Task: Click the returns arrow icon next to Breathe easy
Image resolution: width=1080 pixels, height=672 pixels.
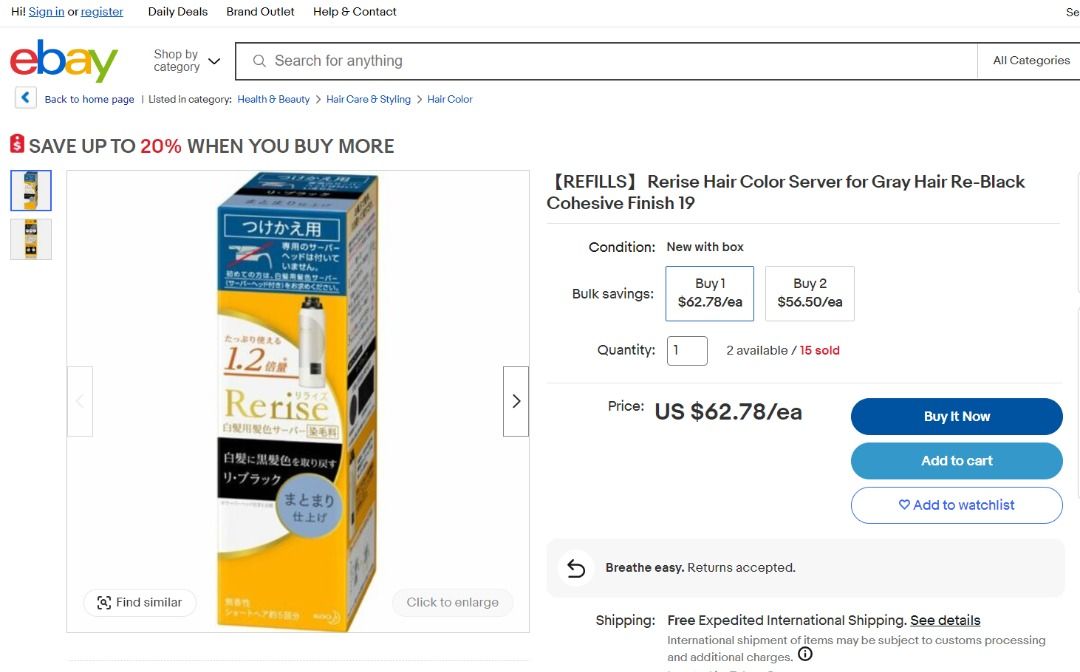Action: [575, 567]
